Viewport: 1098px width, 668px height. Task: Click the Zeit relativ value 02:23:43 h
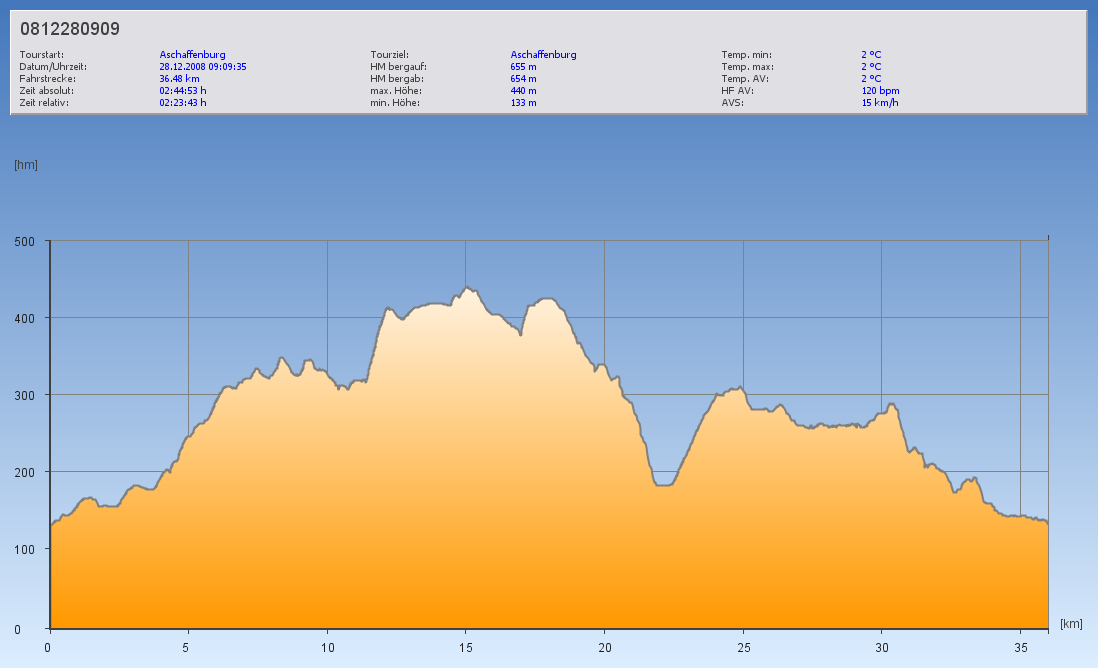183,102
